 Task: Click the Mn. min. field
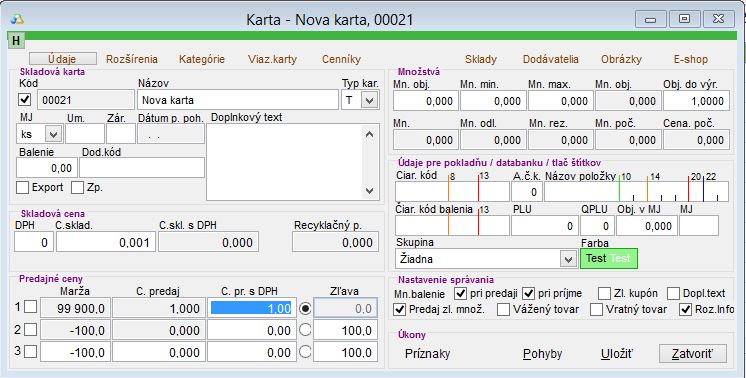pos(493,101)
